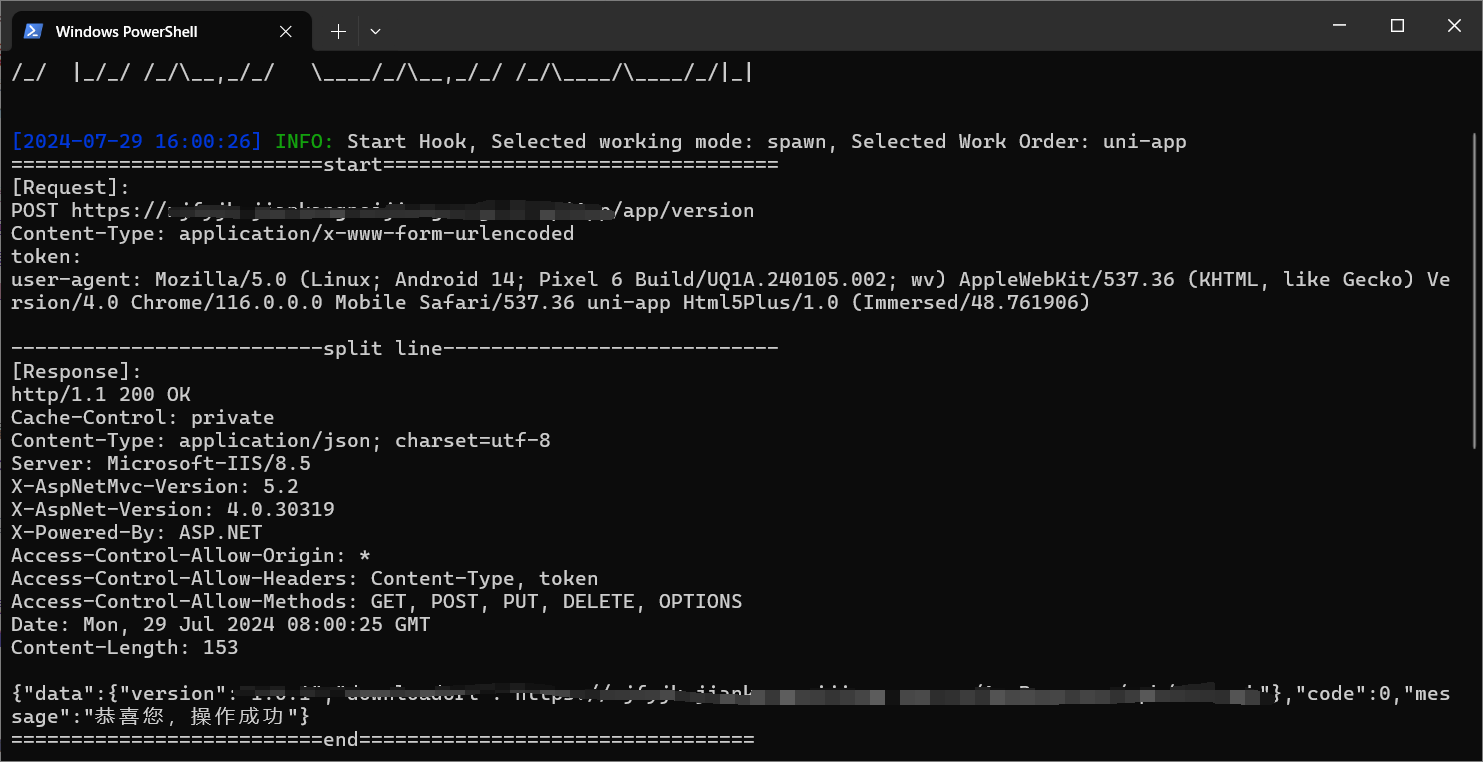
Task: Click the Server: Microsoft-IIS/8.5 header
Action: (161, 463)
